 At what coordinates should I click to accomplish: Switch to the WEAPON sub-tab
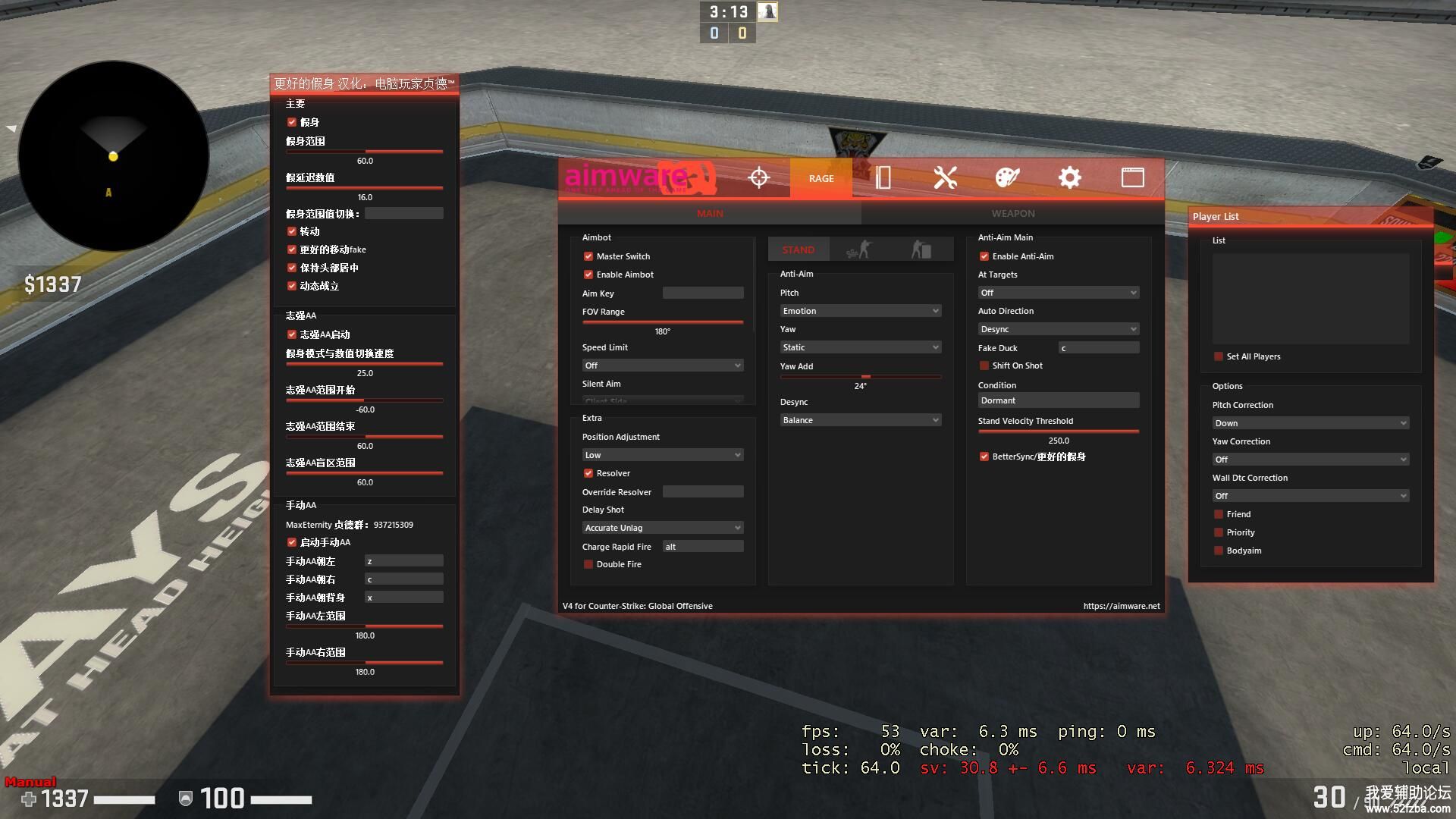pyautogui.click(x=1013, y=214)
